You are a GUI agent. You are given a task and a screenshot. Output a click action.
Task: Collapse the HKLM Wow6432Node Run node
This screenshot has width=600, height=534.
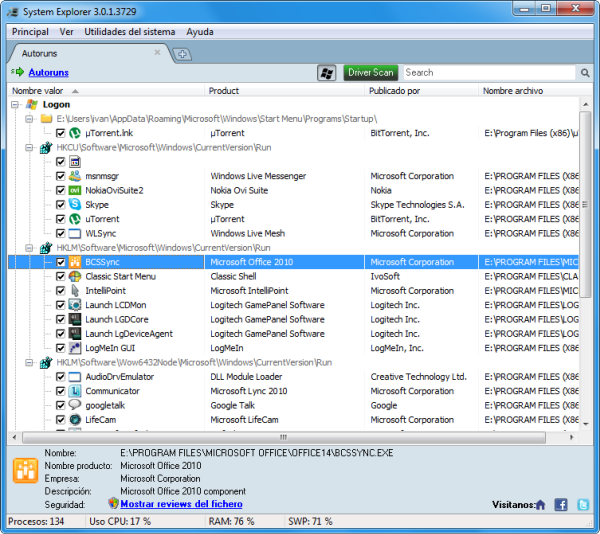29,362
